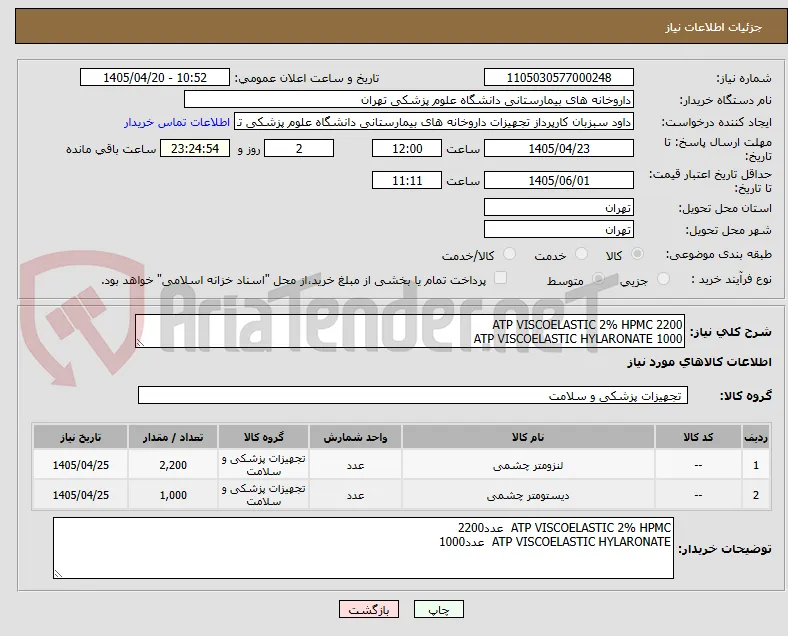Click the quantity cell 2,200
788x636 pixels.
(173, 465)
